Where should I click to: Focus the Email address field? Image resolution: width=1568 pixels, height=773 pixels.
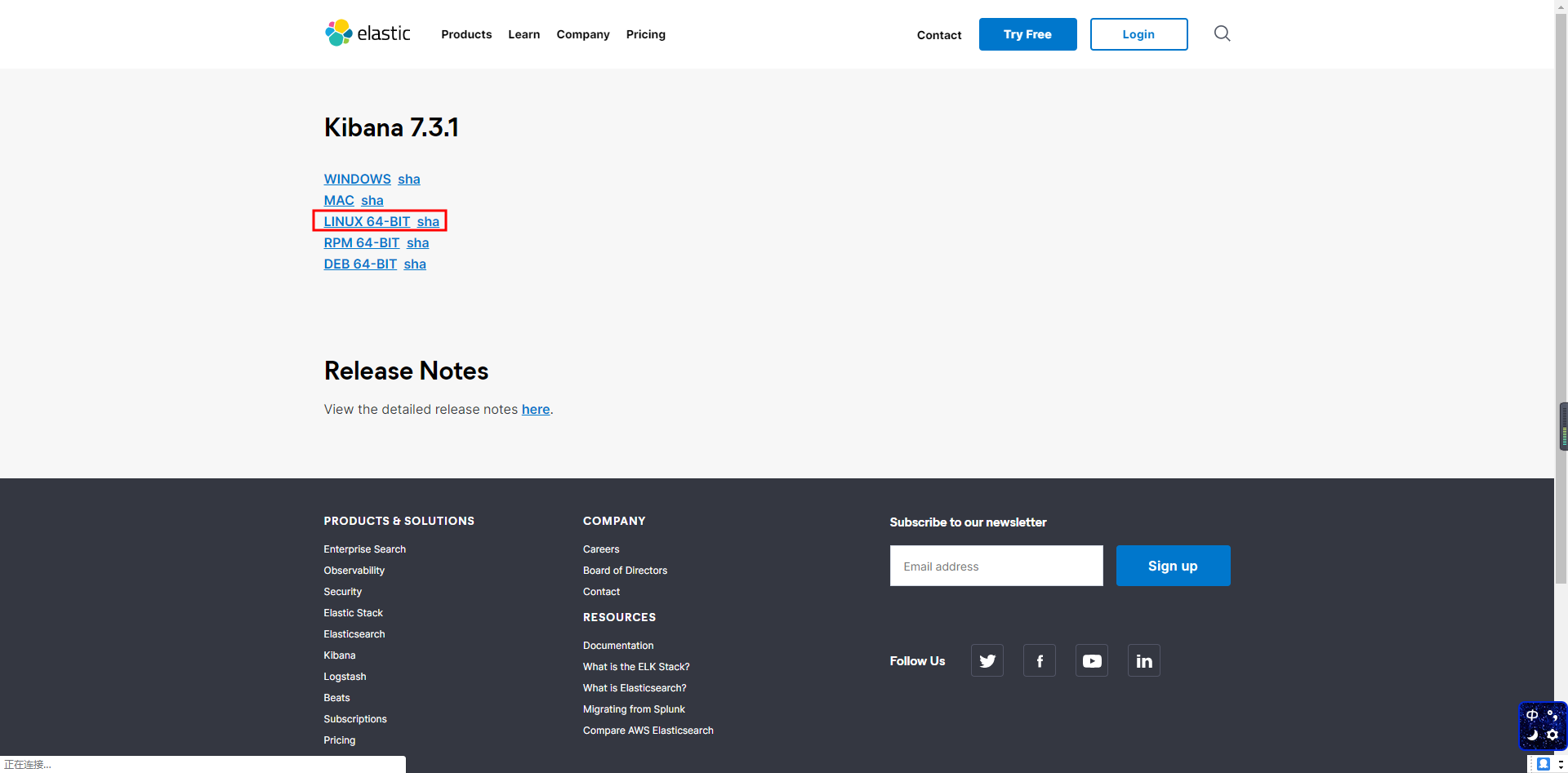(996, 566)
